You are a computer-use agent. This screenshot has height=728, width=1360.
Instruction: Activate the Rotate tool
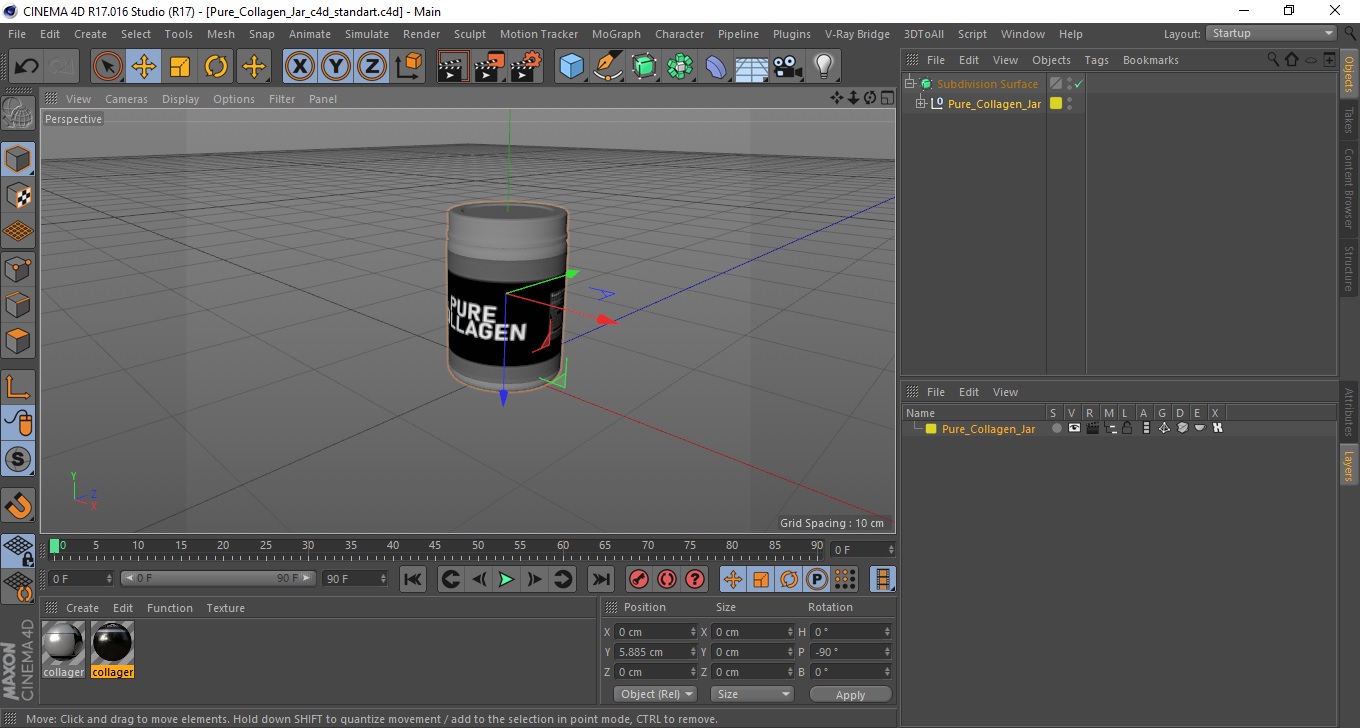(216, 67)
